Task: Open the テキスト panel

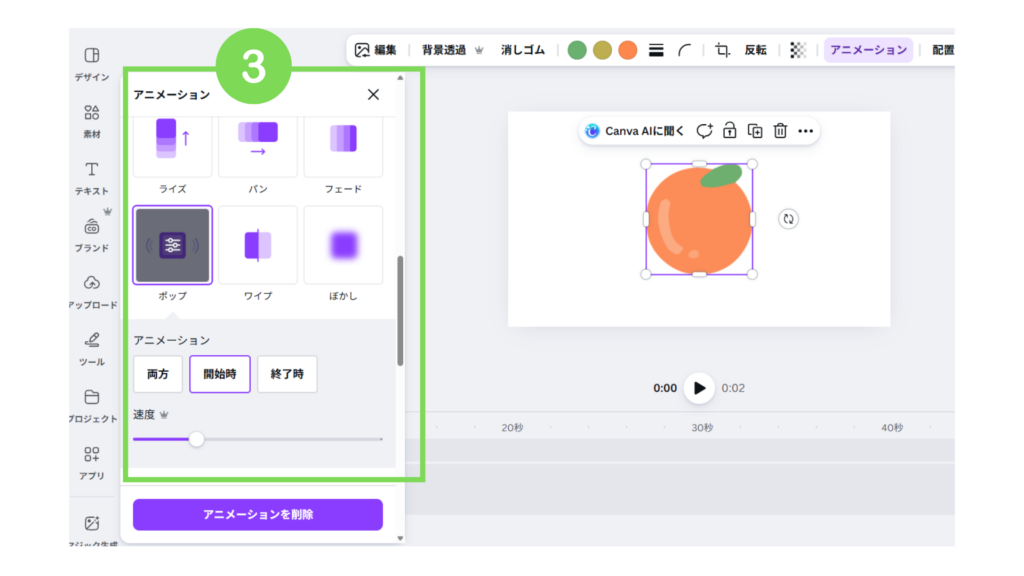Action: click(x=91, y=176)
